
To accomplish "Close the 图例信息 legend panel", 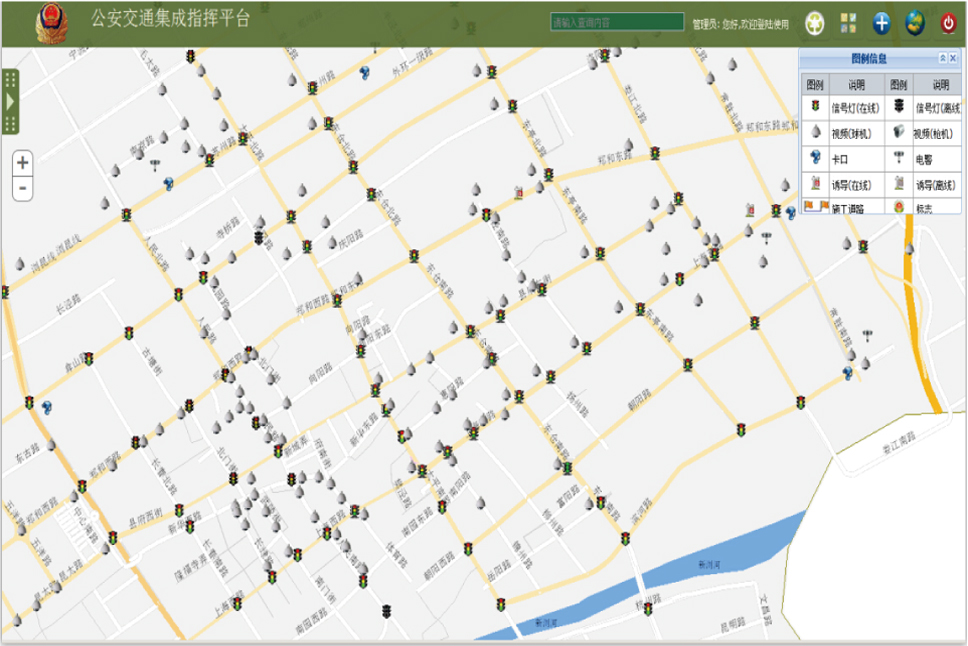I will coord(954,59).
